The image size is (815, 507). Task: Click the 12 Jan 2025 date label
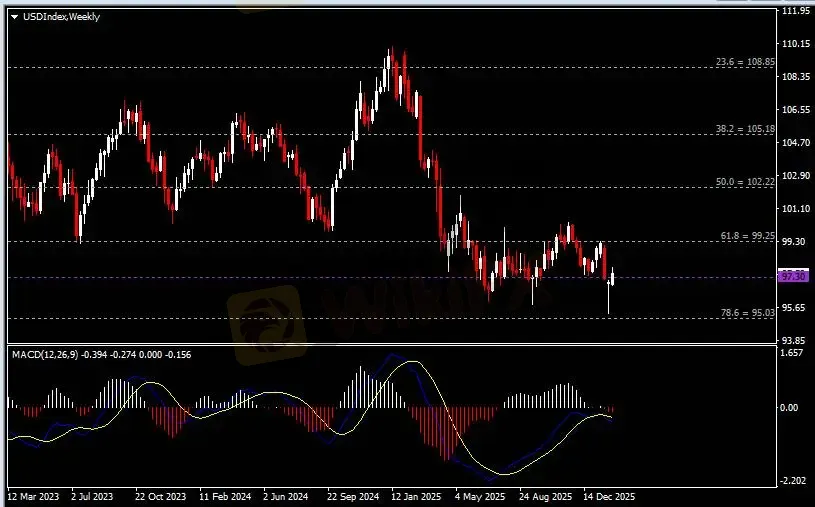point(416,497)
